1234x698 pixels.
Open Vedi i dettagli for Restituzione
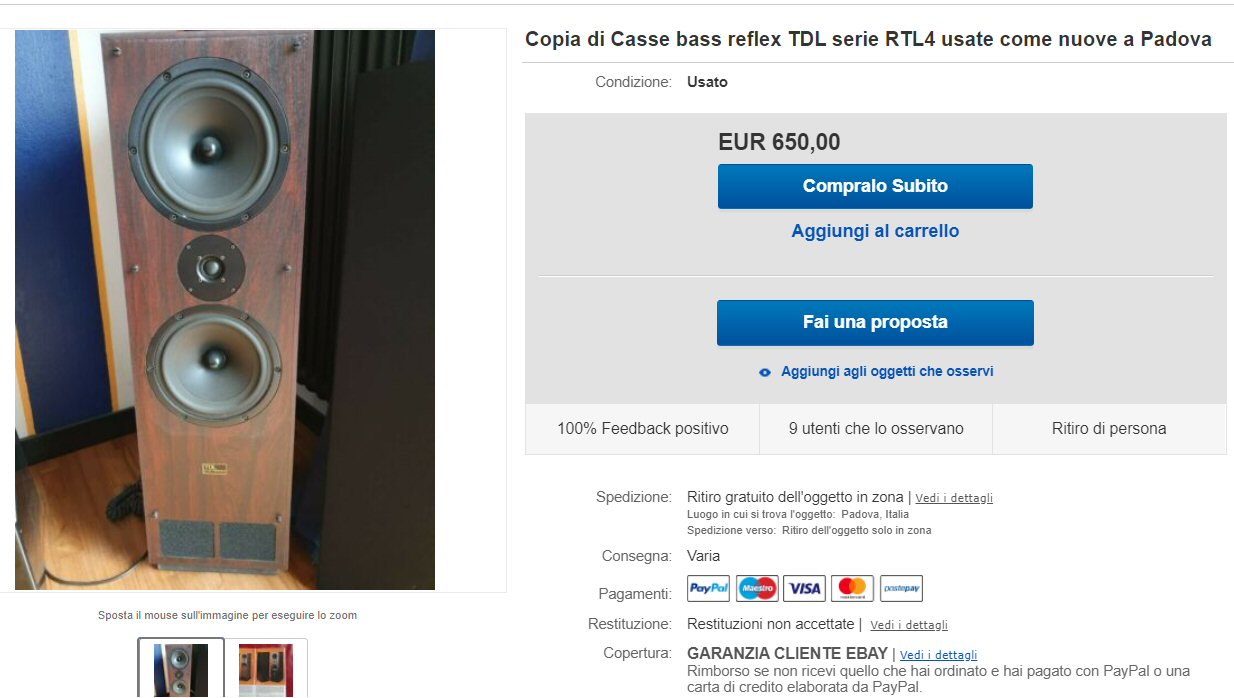909,625
